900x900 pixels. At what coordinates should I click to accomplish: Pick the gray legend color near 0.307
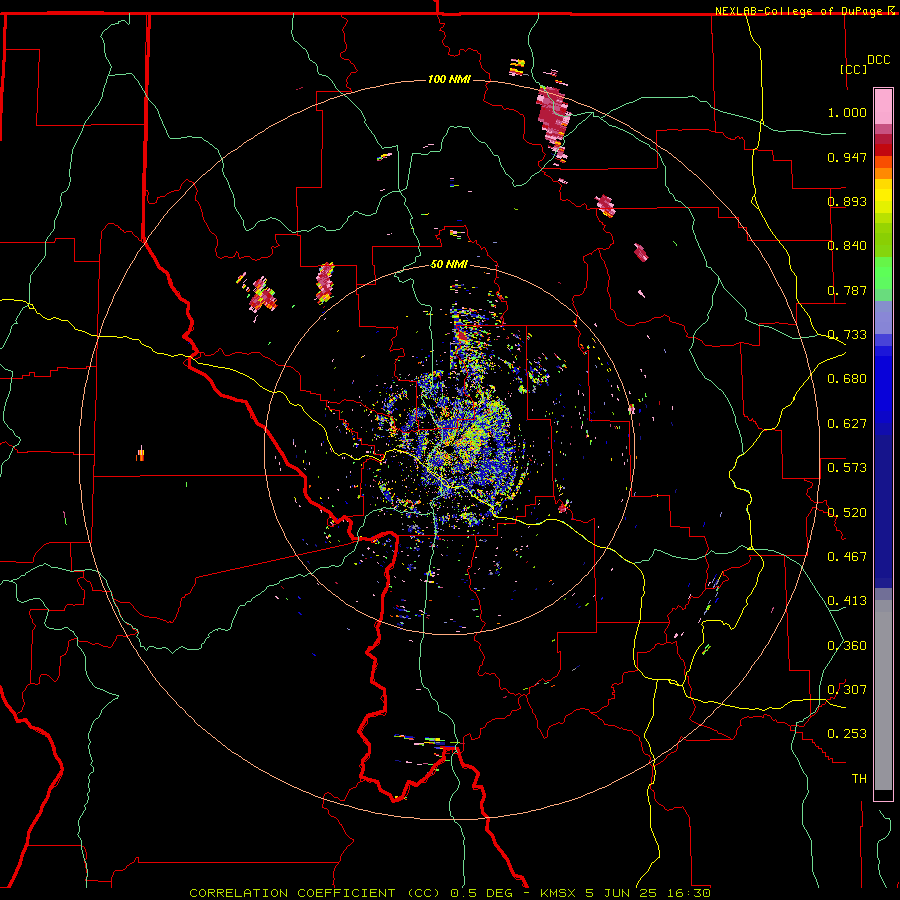(x=883, y=695)
